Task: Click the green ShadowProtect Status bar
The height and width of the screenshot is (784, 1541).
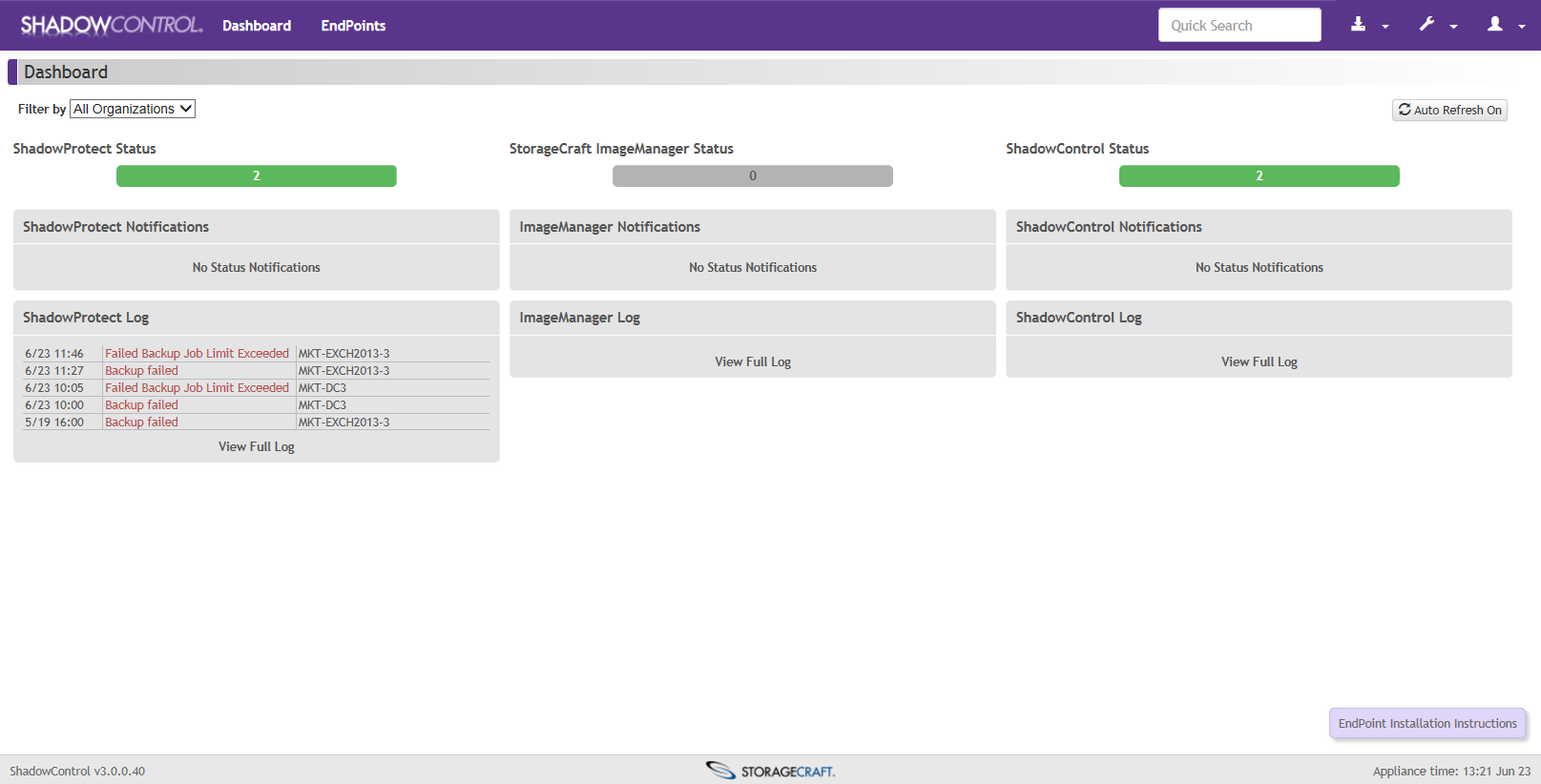Action: 257,175
